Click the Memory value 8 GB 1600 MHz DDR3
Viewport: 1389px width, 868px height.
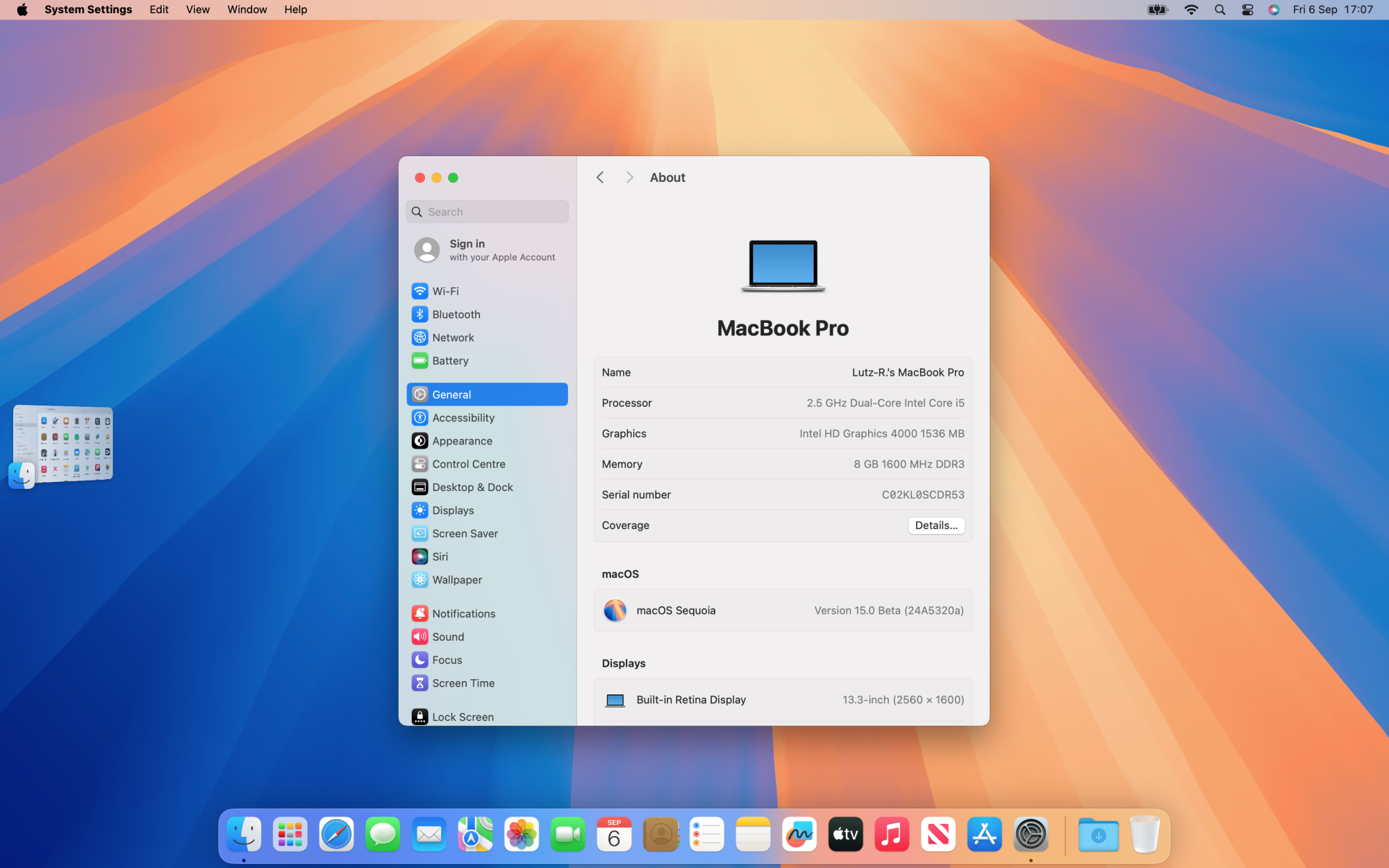pyautogui.click(x=909, y=464)
